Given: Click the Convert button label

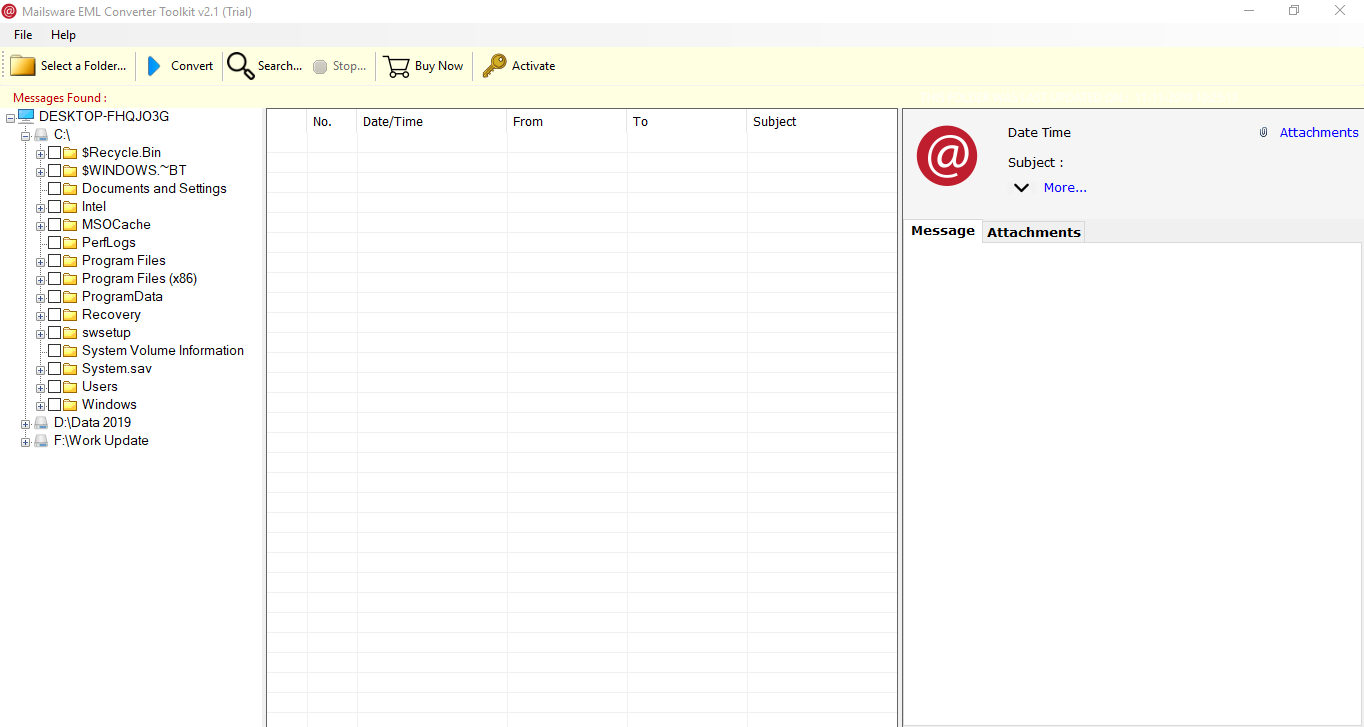Looking at the screenshot, I should (x=192, y=66).
